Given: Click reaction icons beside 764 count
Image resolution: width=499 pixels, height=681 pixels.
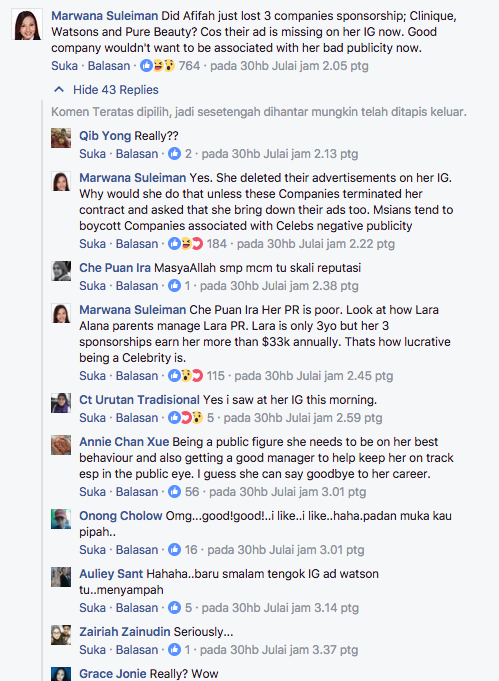Looking at the screenshot, I should [x=157, y=66].
